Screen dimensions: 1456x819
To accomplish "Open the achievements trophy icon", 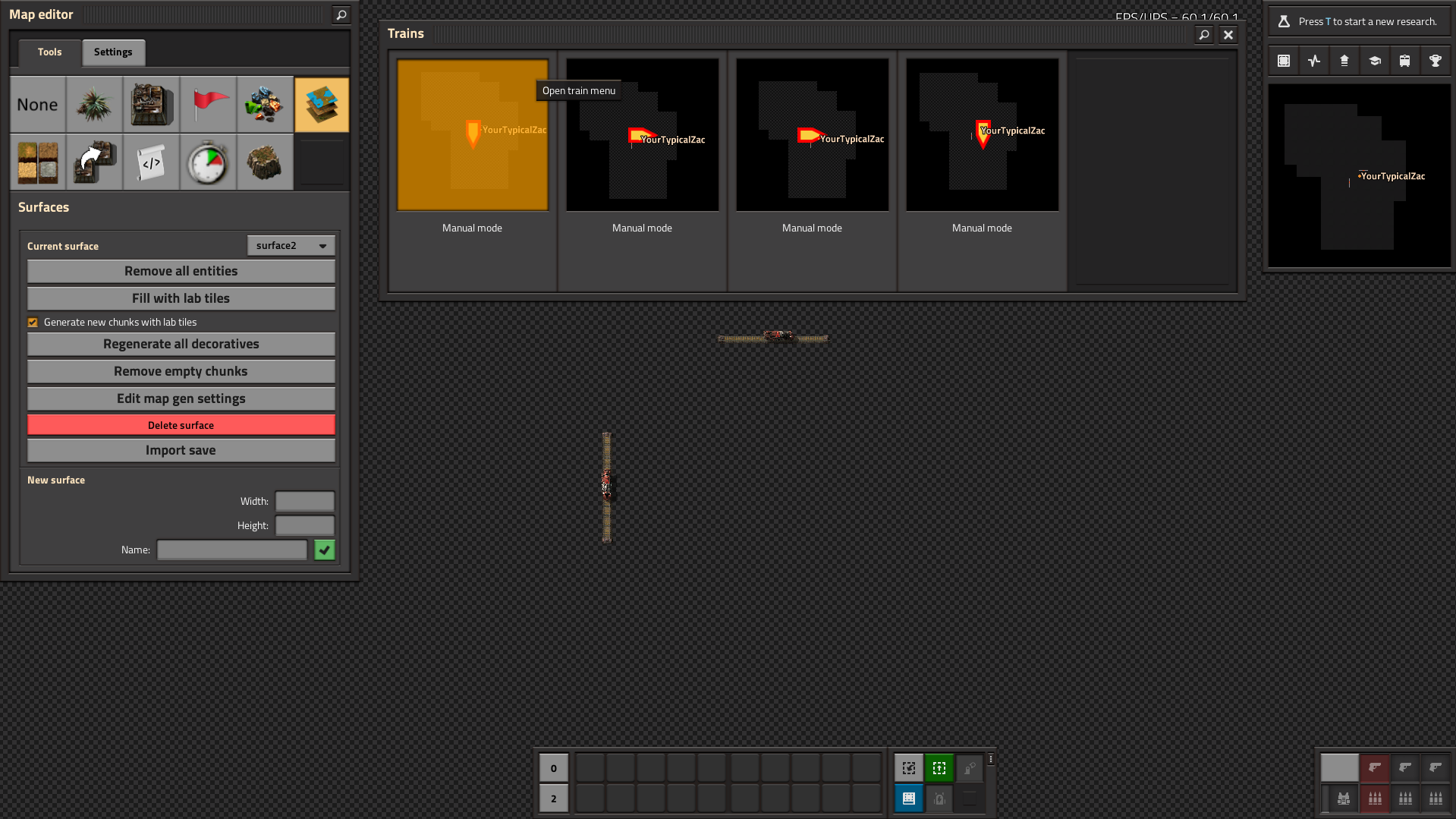I will point(1436,61).
